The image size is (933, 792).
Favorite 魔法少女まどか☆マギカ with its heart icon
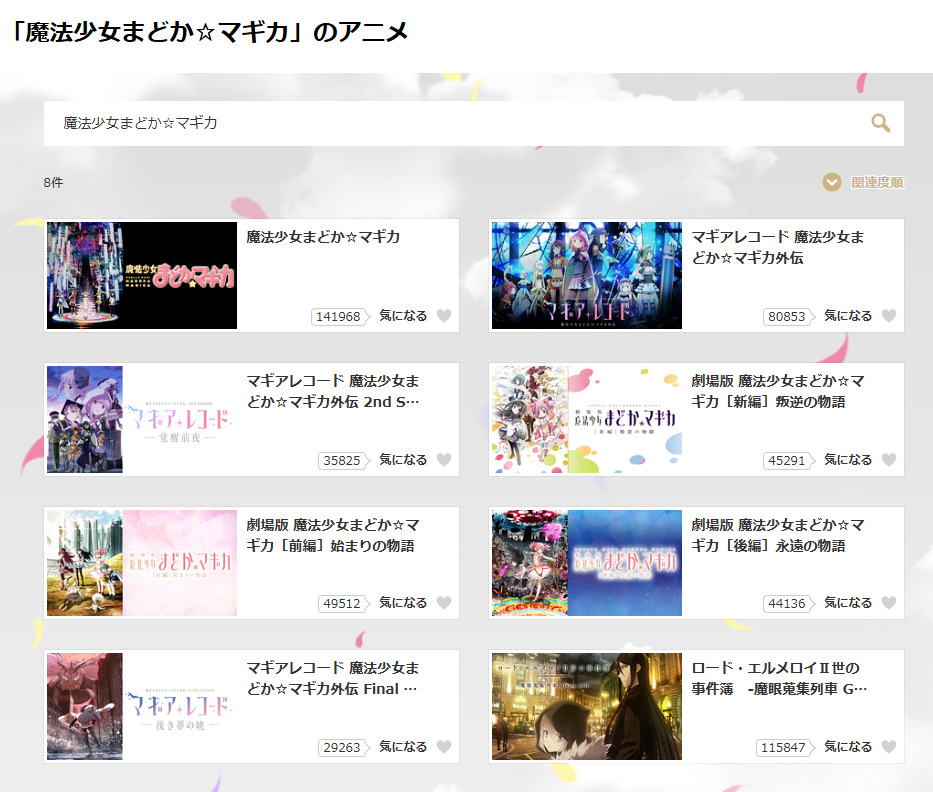click(x=444, y=316)
